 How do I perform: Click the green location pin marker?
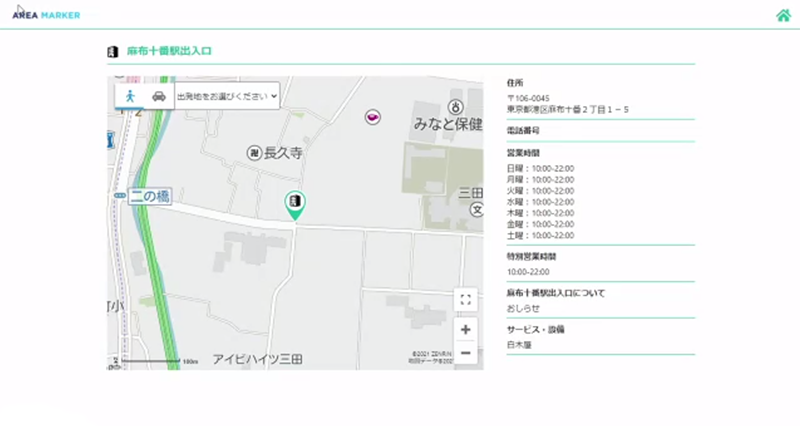pos(295,203)
